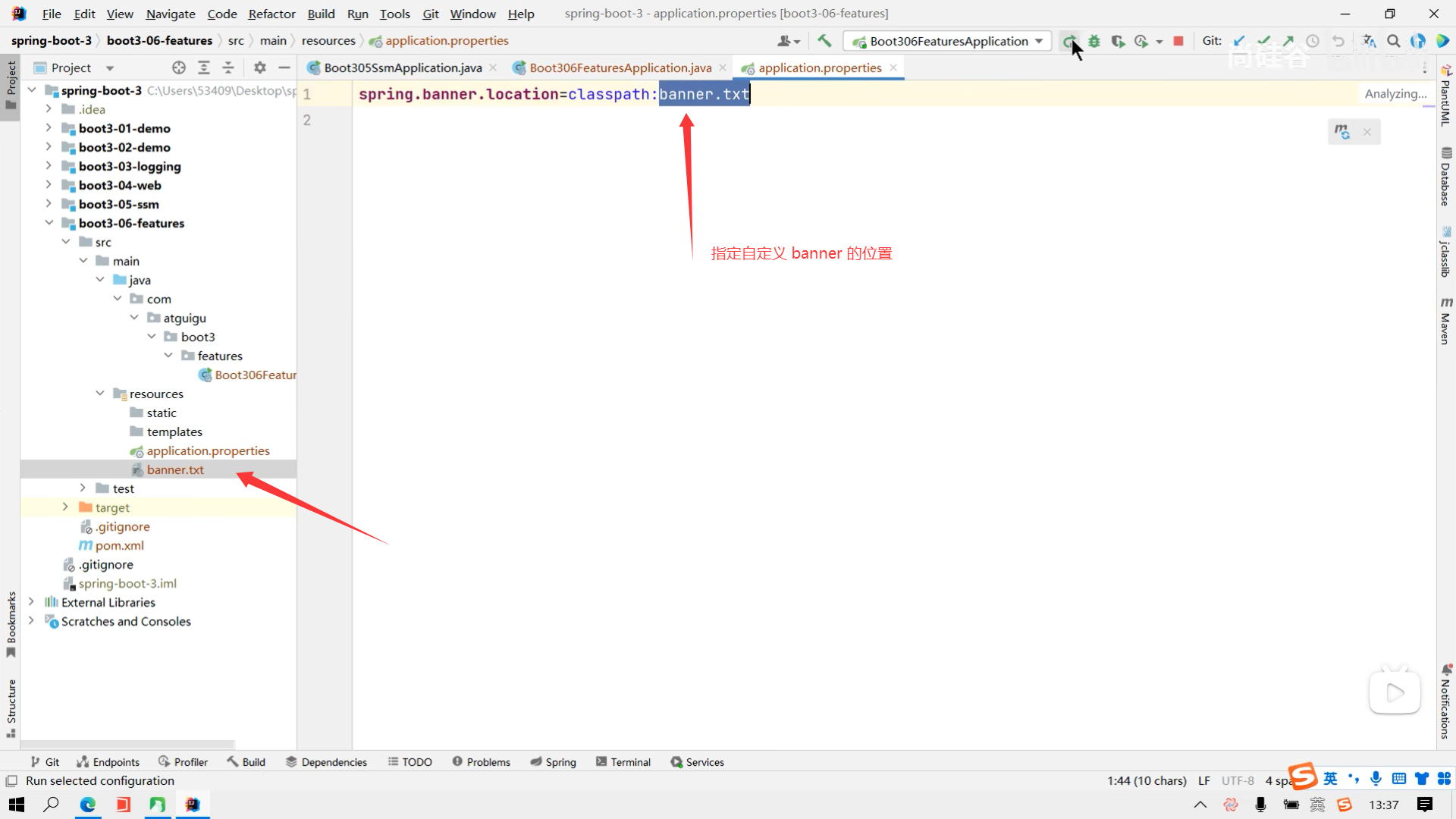Open the Problems tool window

pyautogui.click(x=481, y=762)
